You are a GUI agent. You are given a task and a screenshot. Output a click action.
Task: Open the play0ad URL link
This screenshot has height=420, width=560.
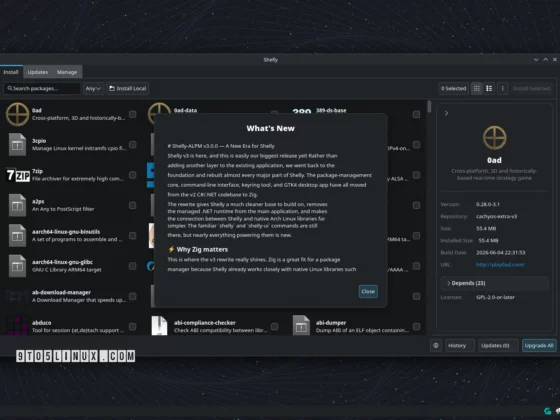[x=500, y=265]
